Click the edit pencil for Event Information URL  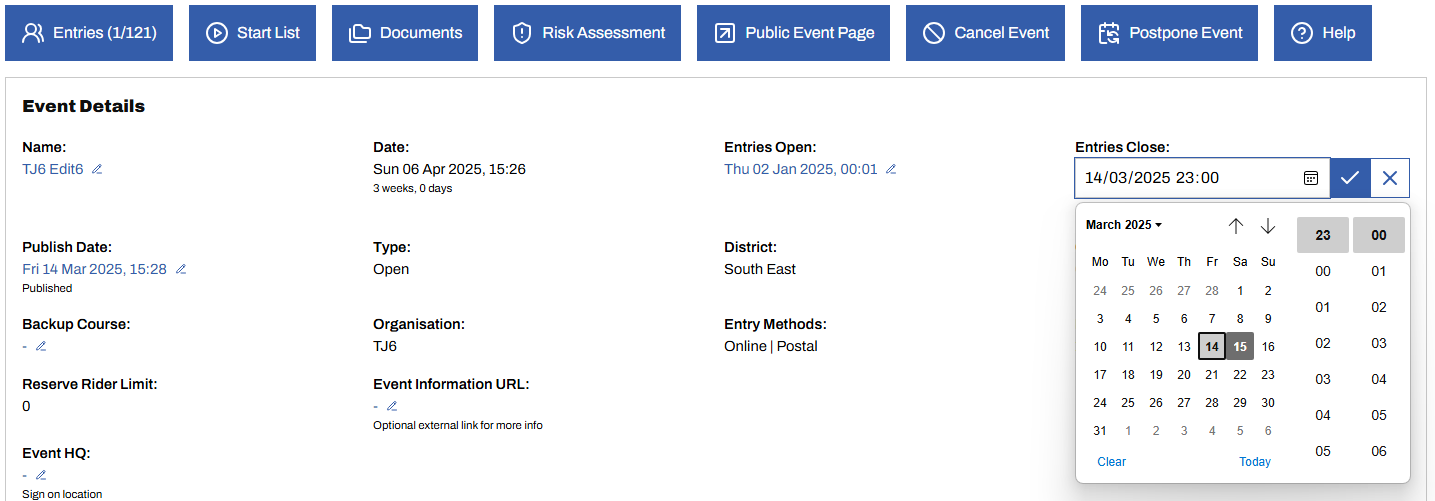click(x=392, y=406)
